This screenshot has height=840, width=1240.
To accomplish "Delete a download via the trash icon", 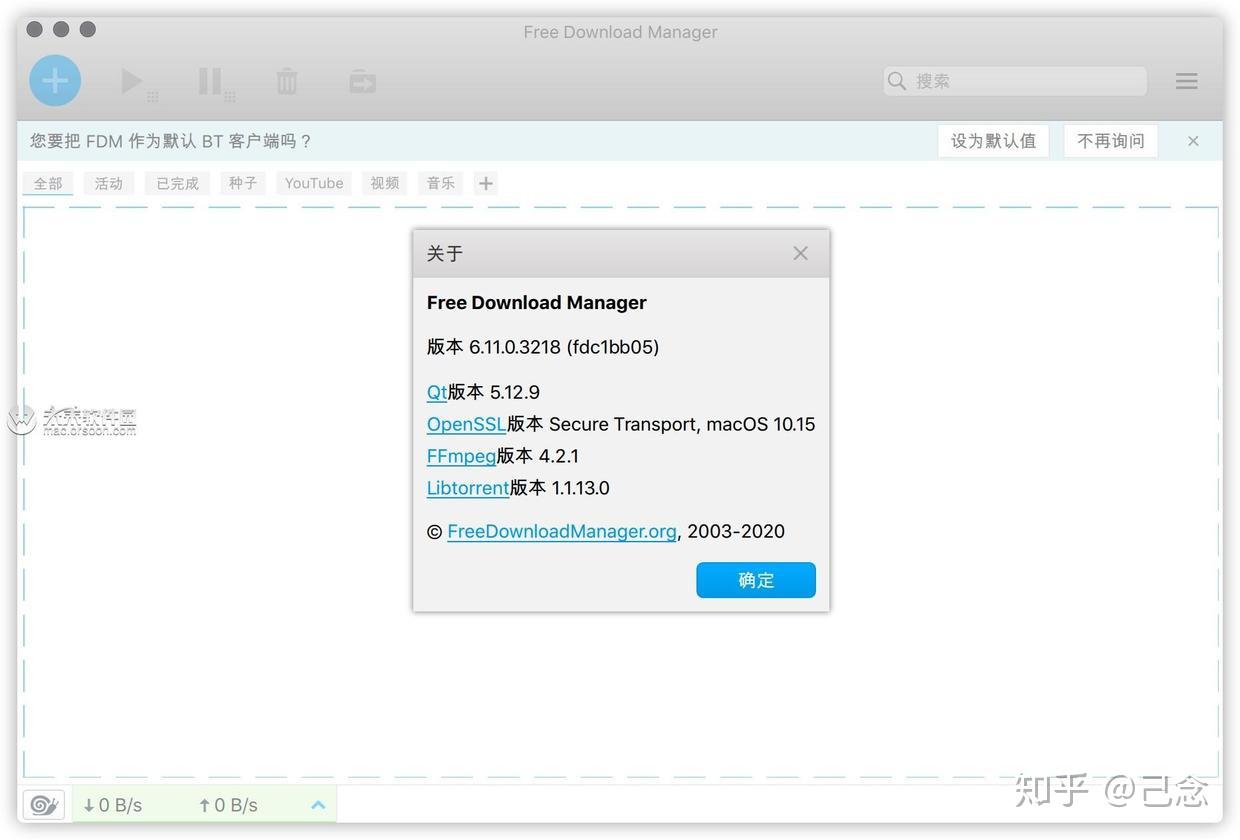I will [287, 80].
